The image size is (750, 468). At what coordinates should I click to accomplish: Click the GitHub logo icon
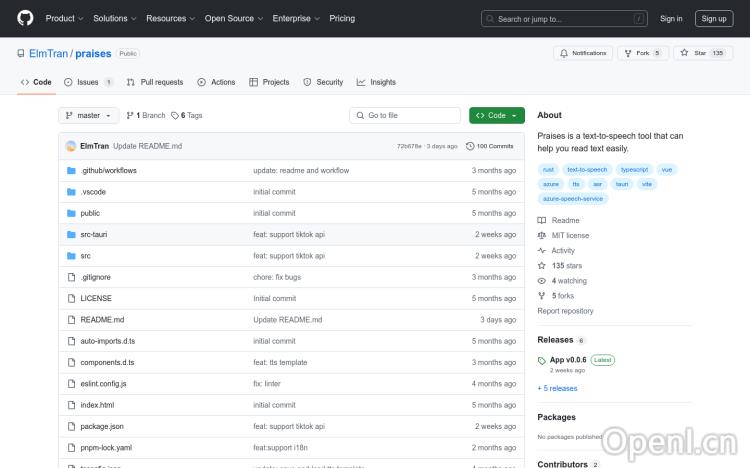[25, 18]
